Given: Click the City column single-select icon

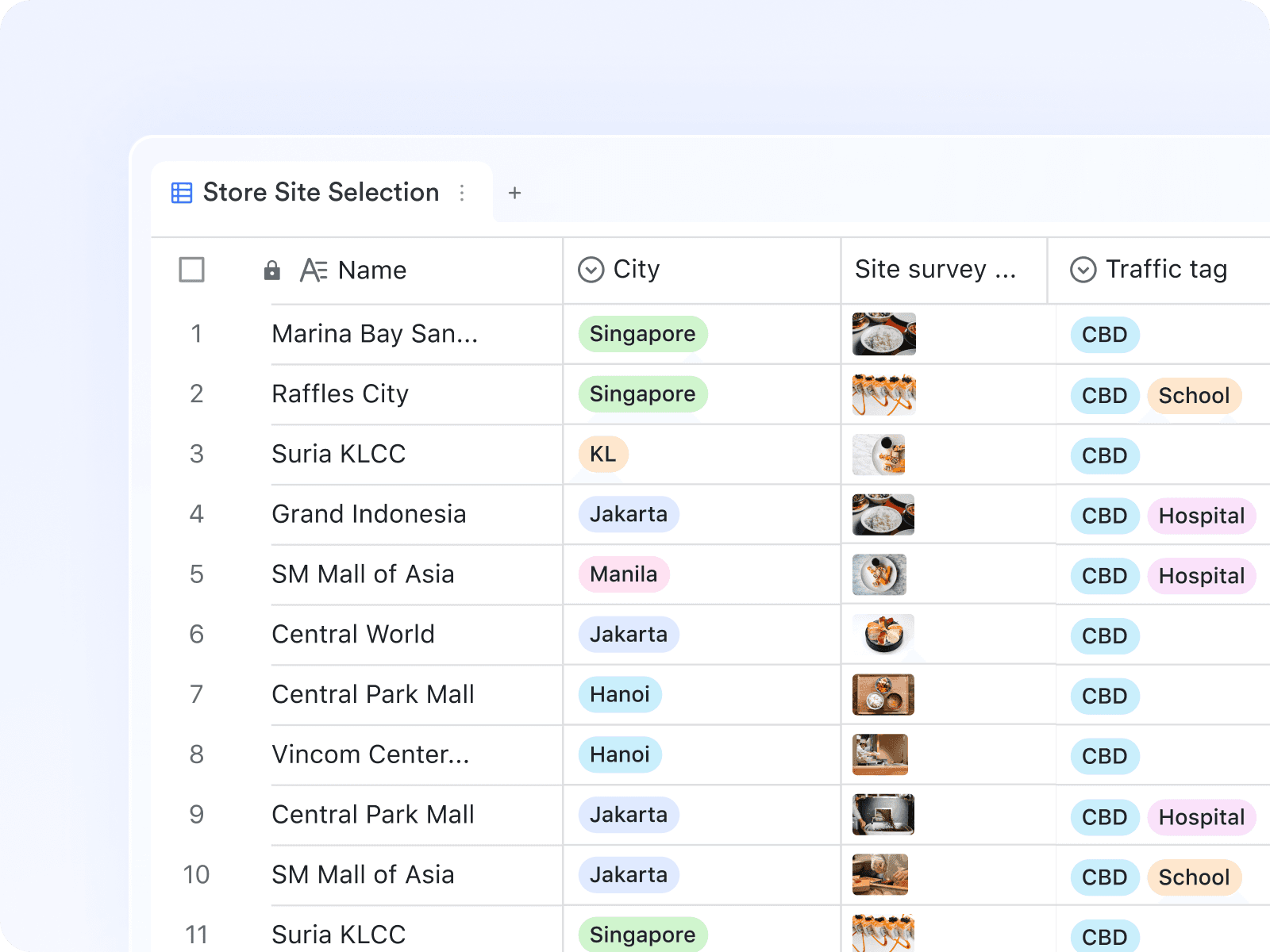Looking at the screenshot, I should click(591, 270).
